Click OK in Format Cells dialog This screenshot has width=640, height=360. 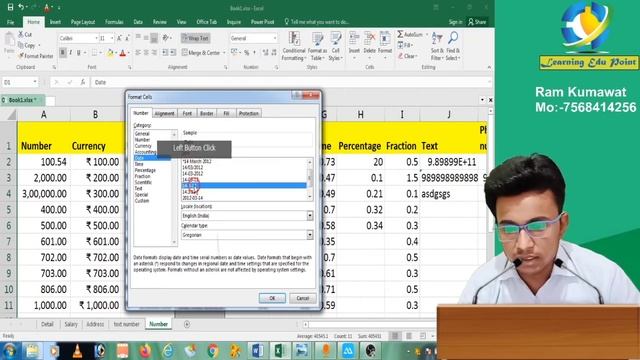pyautogui.click(x=272, y=298)
